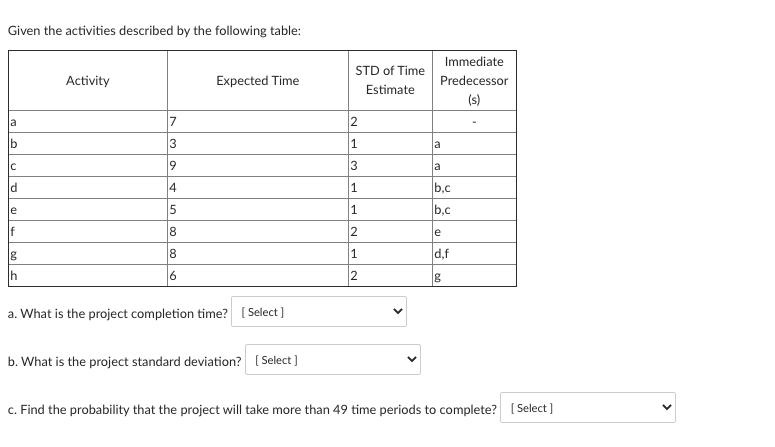Click the question text 'b. What is the project standard deviation?'
The width and height of the screenshot is (775, 447).
(125, 361)
